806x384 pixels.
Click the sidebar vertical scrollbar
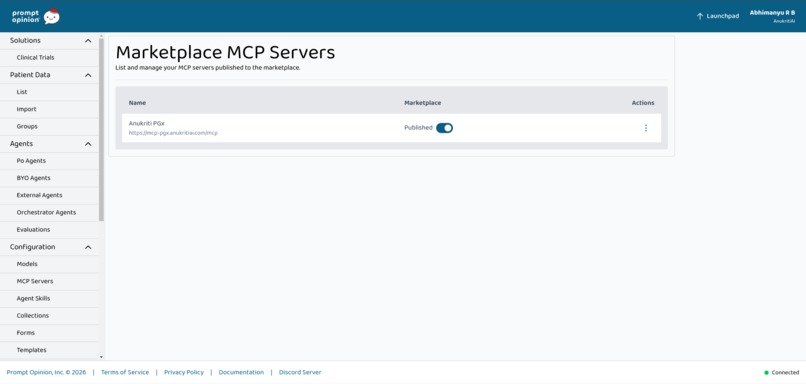click(101, 129)
